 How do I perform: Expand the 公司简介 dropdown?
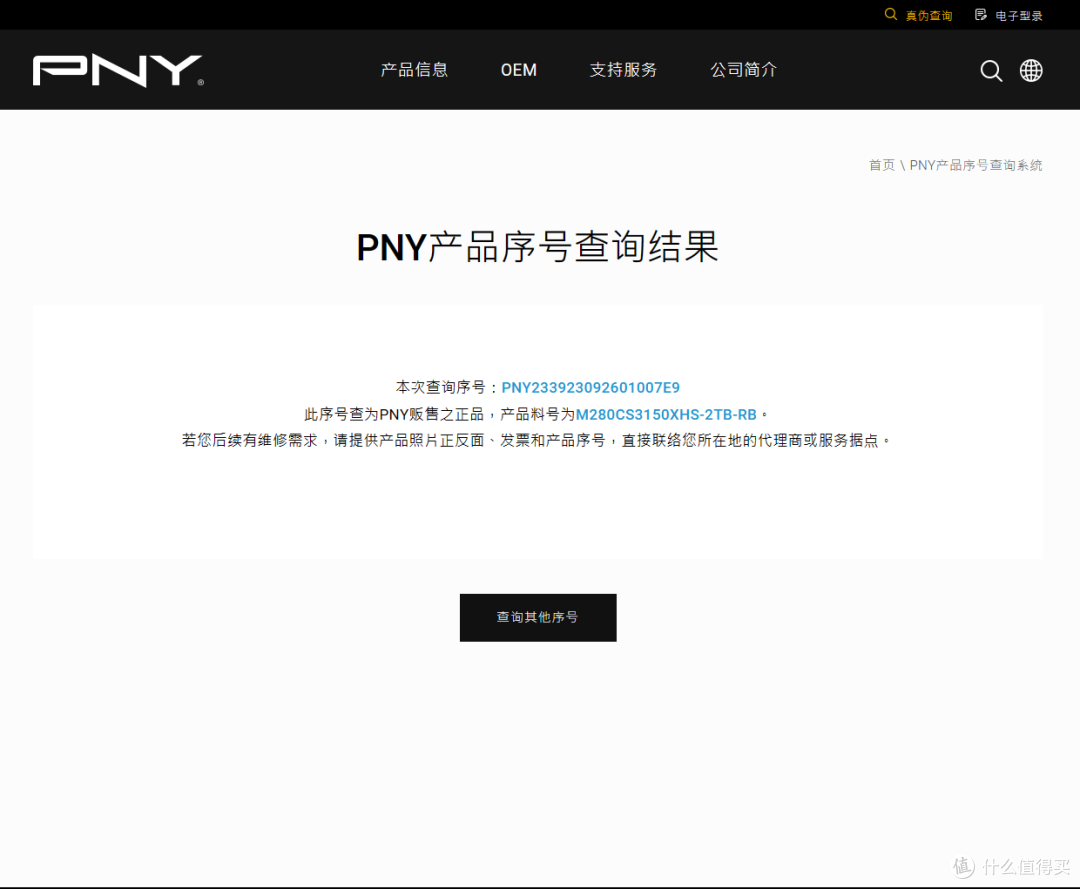(743, 69)
